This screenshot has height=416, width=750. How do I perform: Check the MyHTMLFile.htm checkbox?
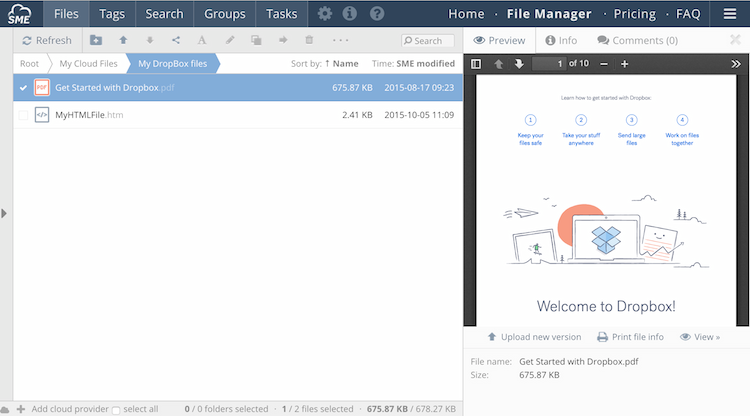(x=23, y=115)
